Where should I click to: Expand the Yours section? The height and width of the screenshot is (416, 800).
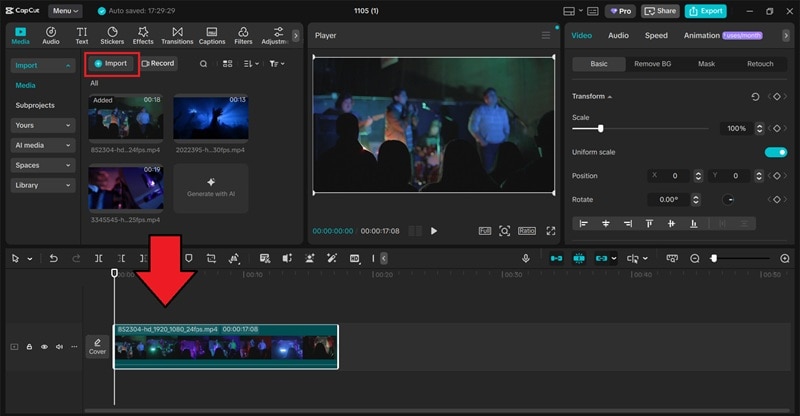coord(43,125)
